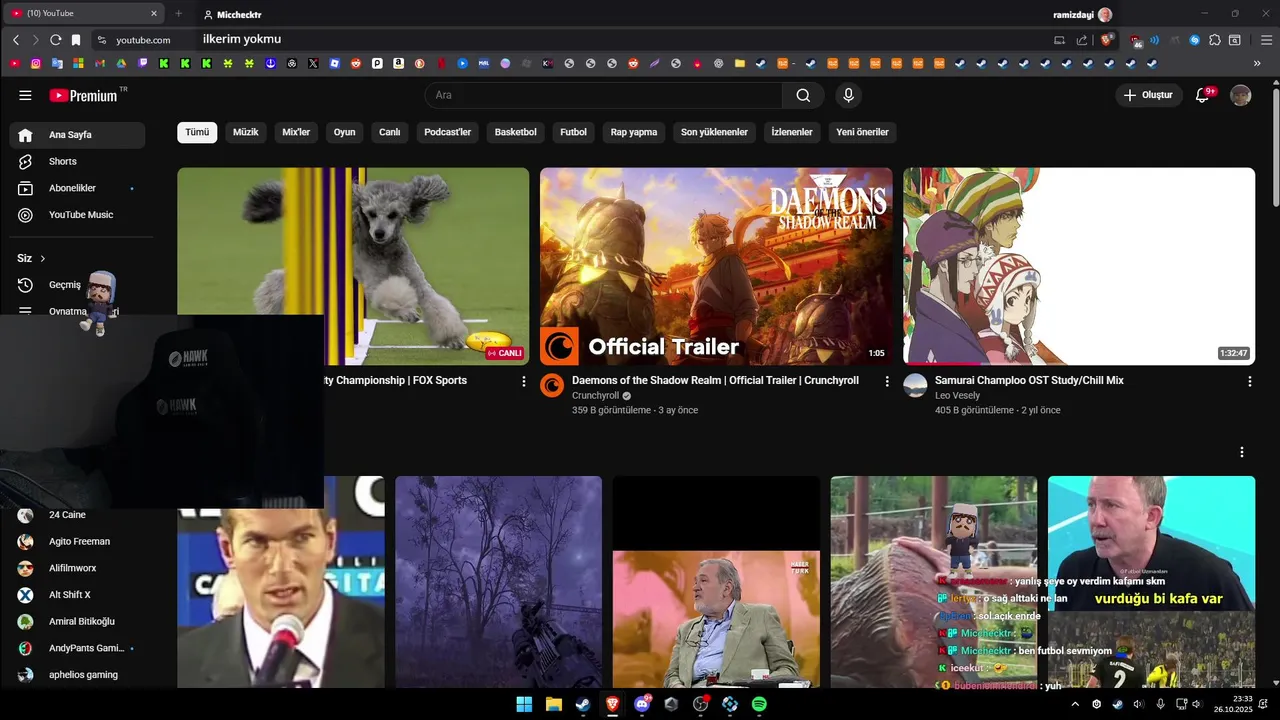Open the poodle live stream thumbnail
This screenshot has width=1280, height=720.
pos(353,266)
